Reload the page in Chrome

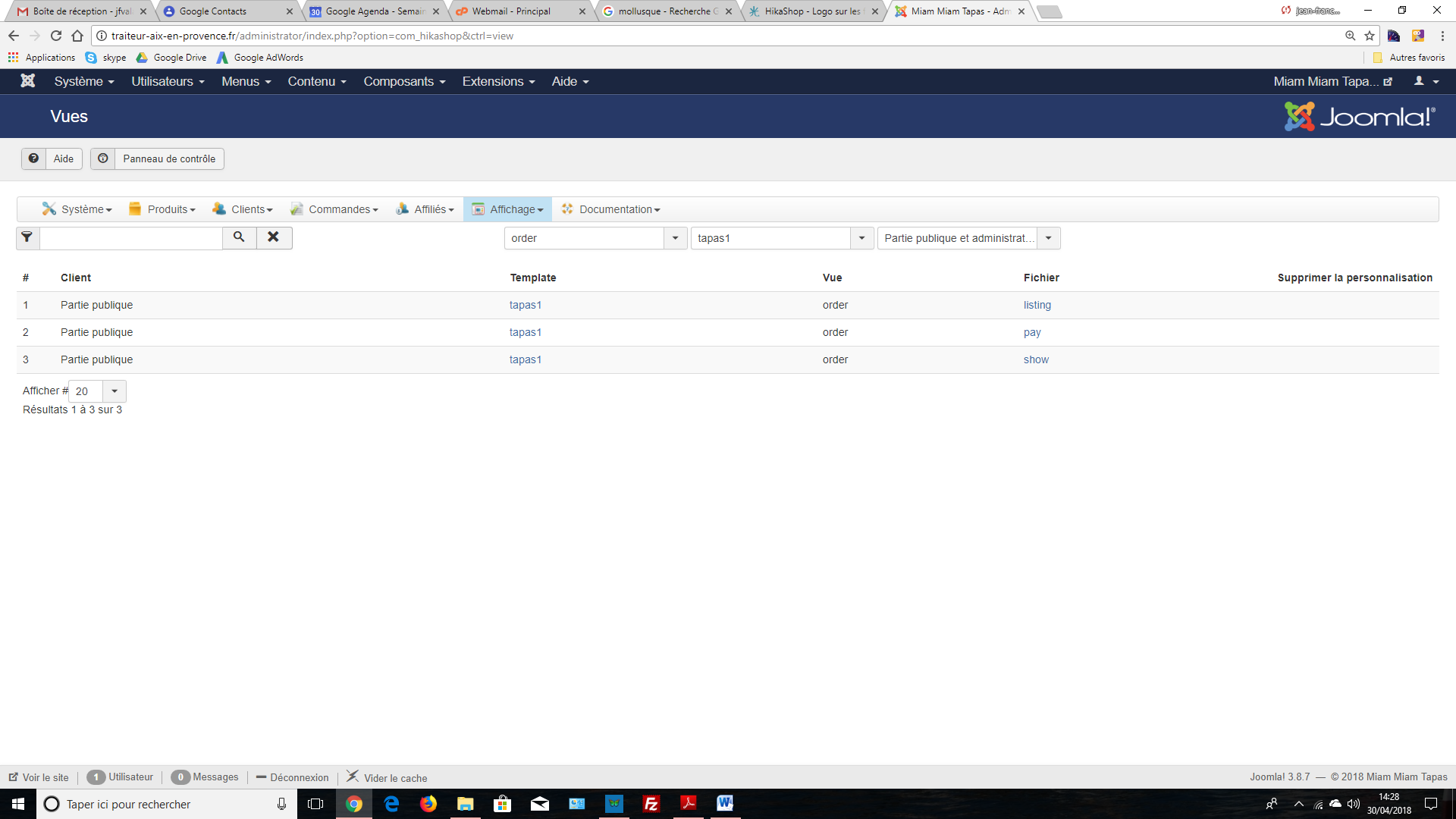pyautogui.click(x=56, y=36)
